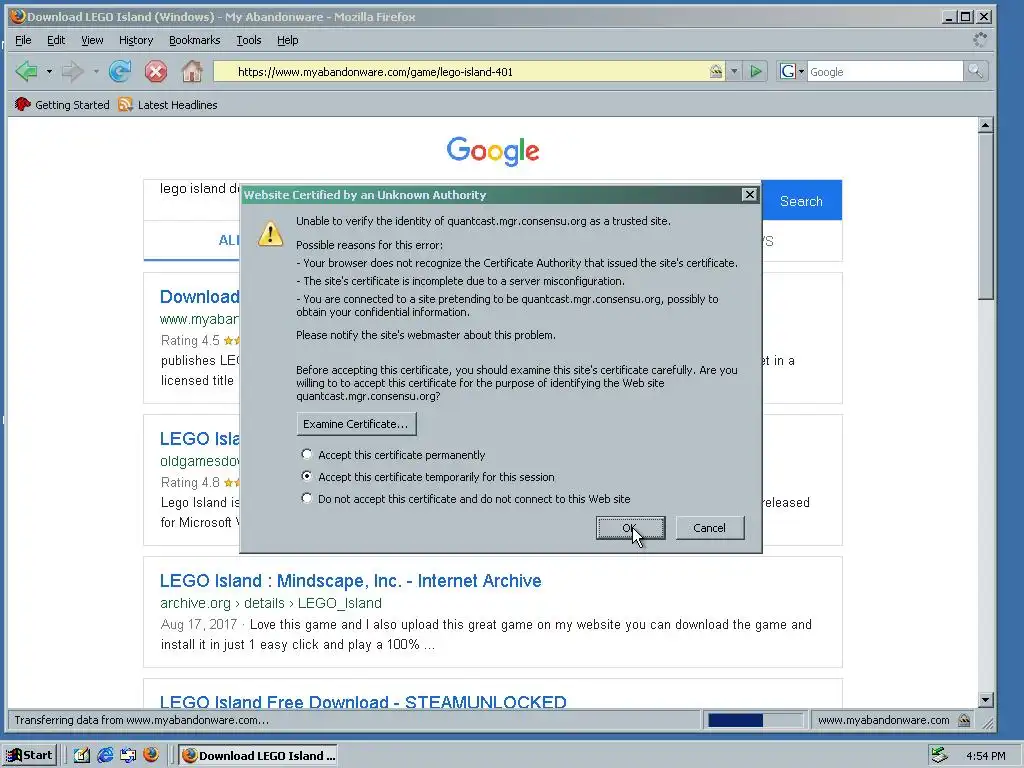Click the Forward arrow button
The width and height of the screenshot is (1024, 768).
pos(72,71)
